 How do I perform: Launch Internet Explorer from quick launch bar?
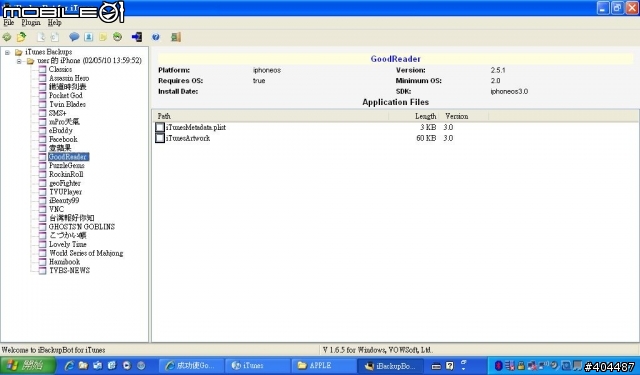(x=69, y=366)
